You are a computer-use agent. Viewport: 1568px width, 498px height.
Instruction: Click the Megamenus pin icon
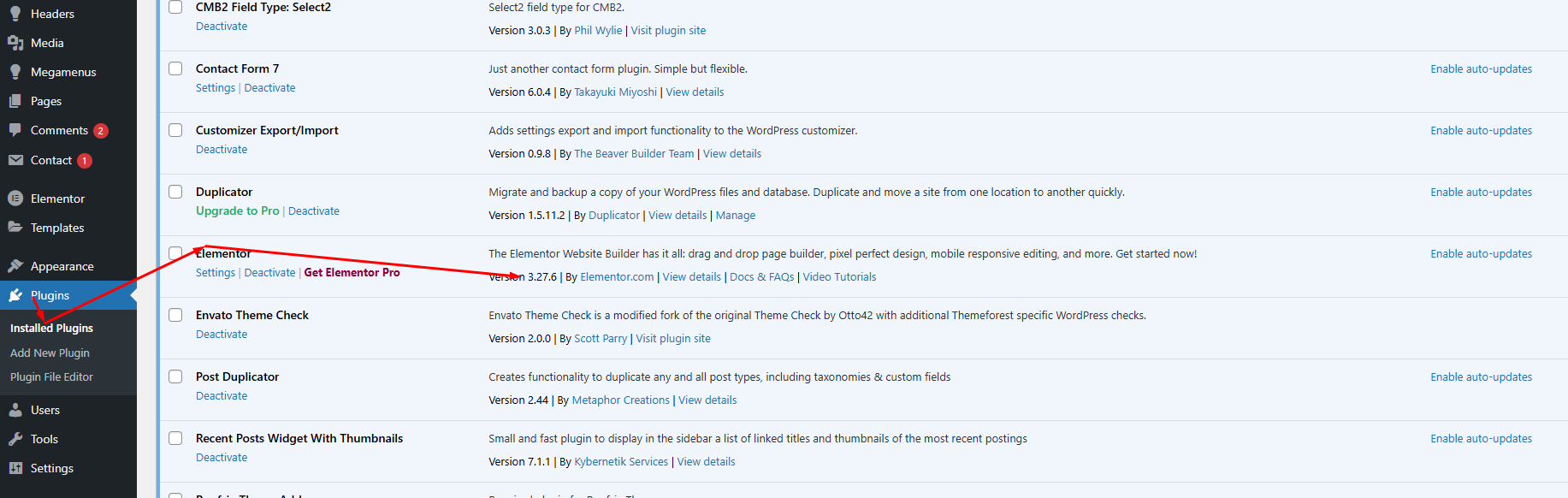(15, 72)
